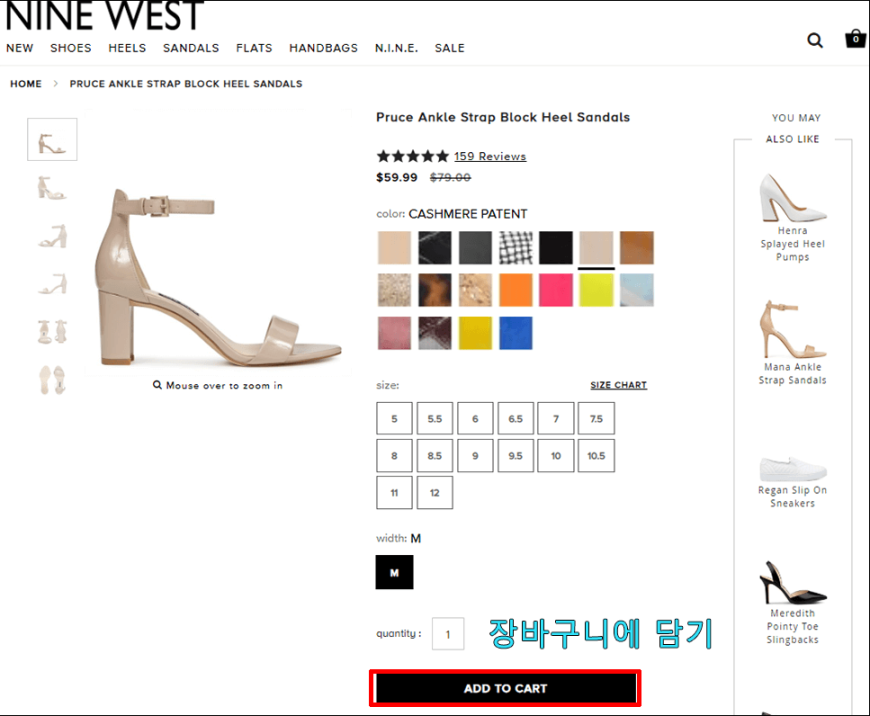870x716 pixels.
Task: Select width M option
Action: [x=394, y=572]
